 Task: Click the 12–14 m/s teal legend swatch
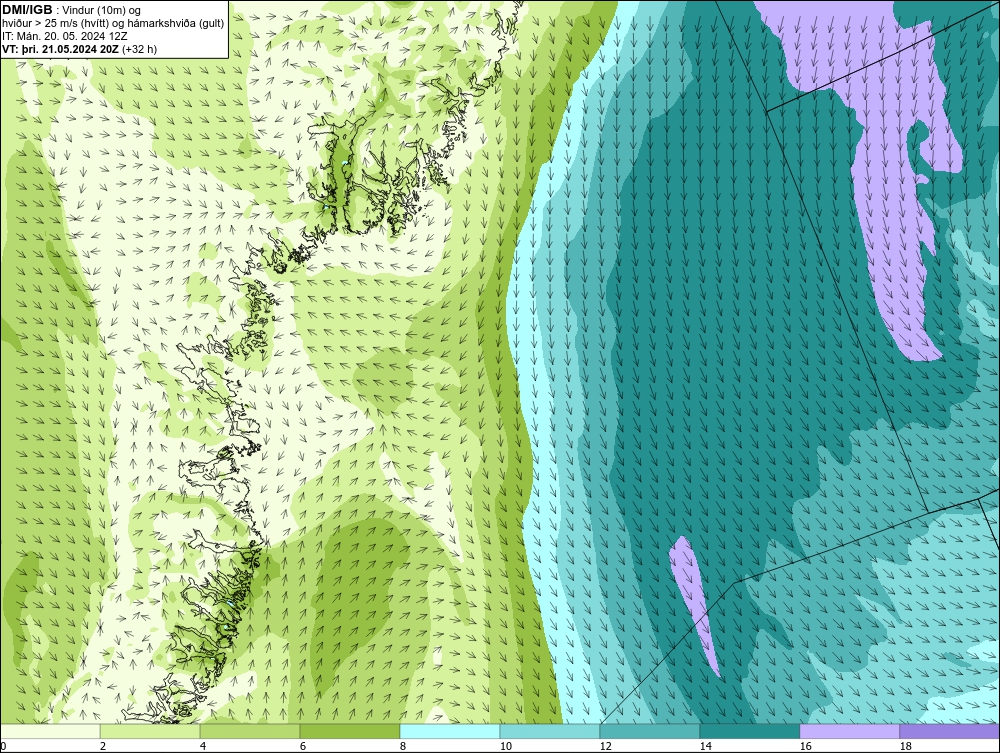coord(650,731)
